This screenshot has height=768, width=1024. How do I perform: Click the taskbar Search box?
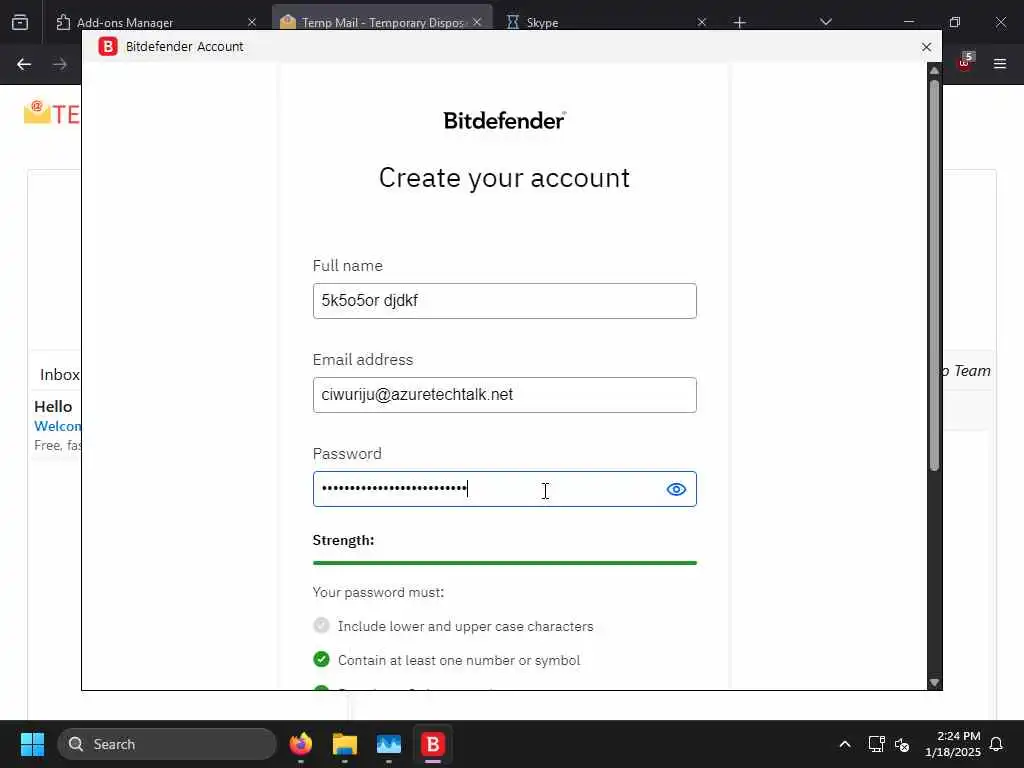pyautogui.click(x=167, y=744)
